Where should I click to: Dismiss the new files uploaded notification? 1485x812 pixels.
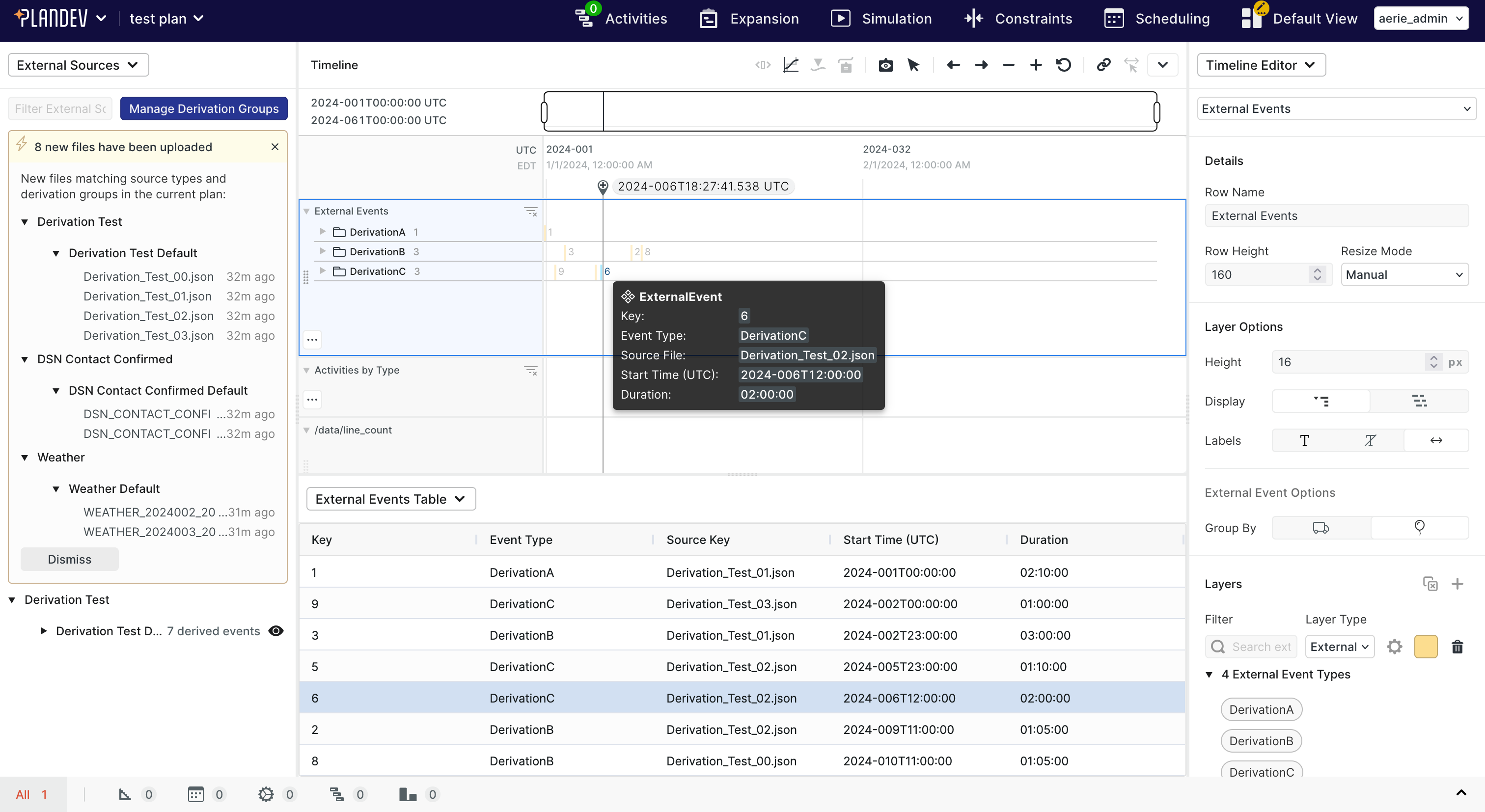275,146
